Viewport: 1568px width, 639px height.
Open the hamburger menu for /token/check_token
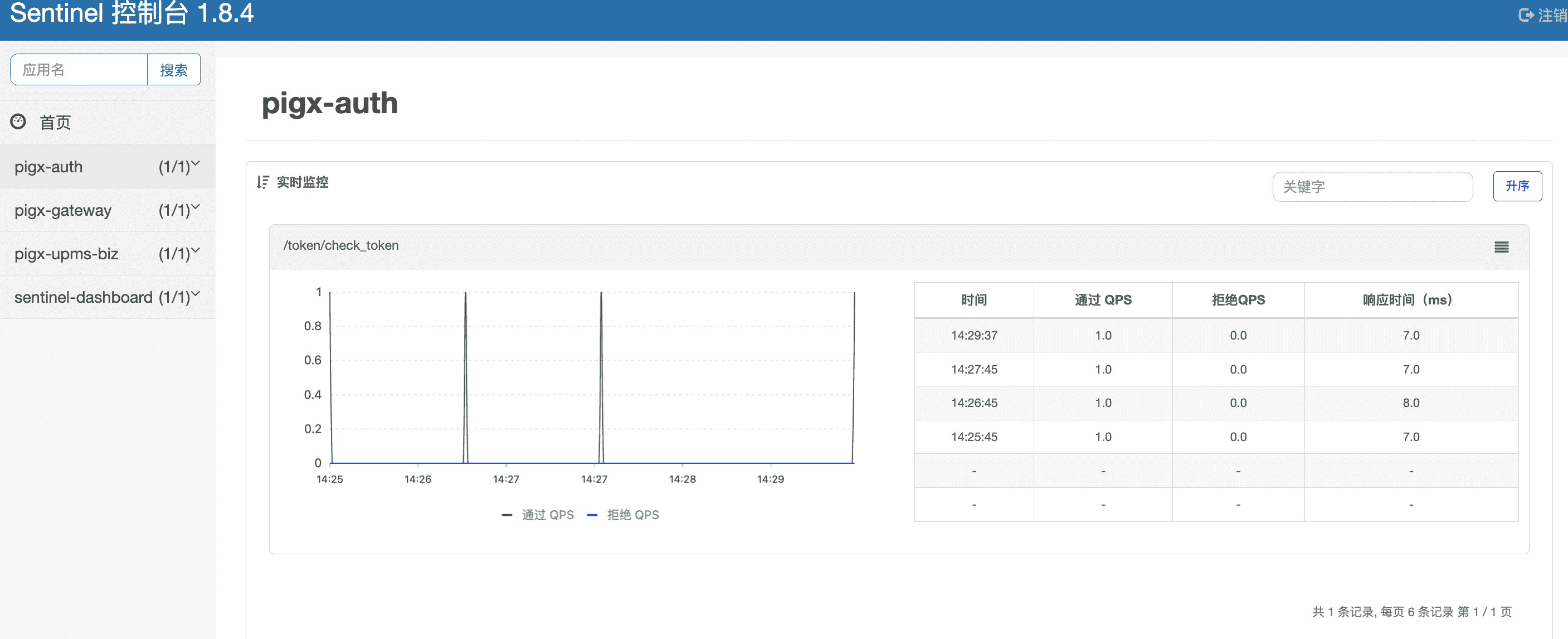coord(1501,246)
